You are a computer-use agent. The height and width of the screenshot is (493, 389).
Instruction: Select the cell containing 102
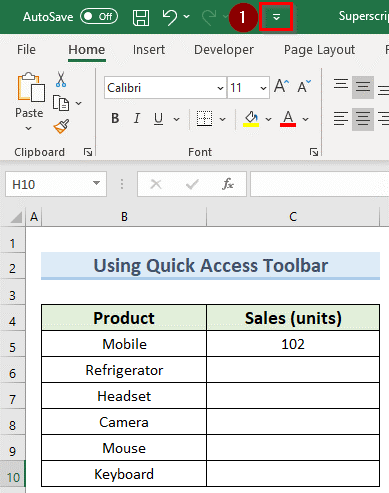click(293, 344)
